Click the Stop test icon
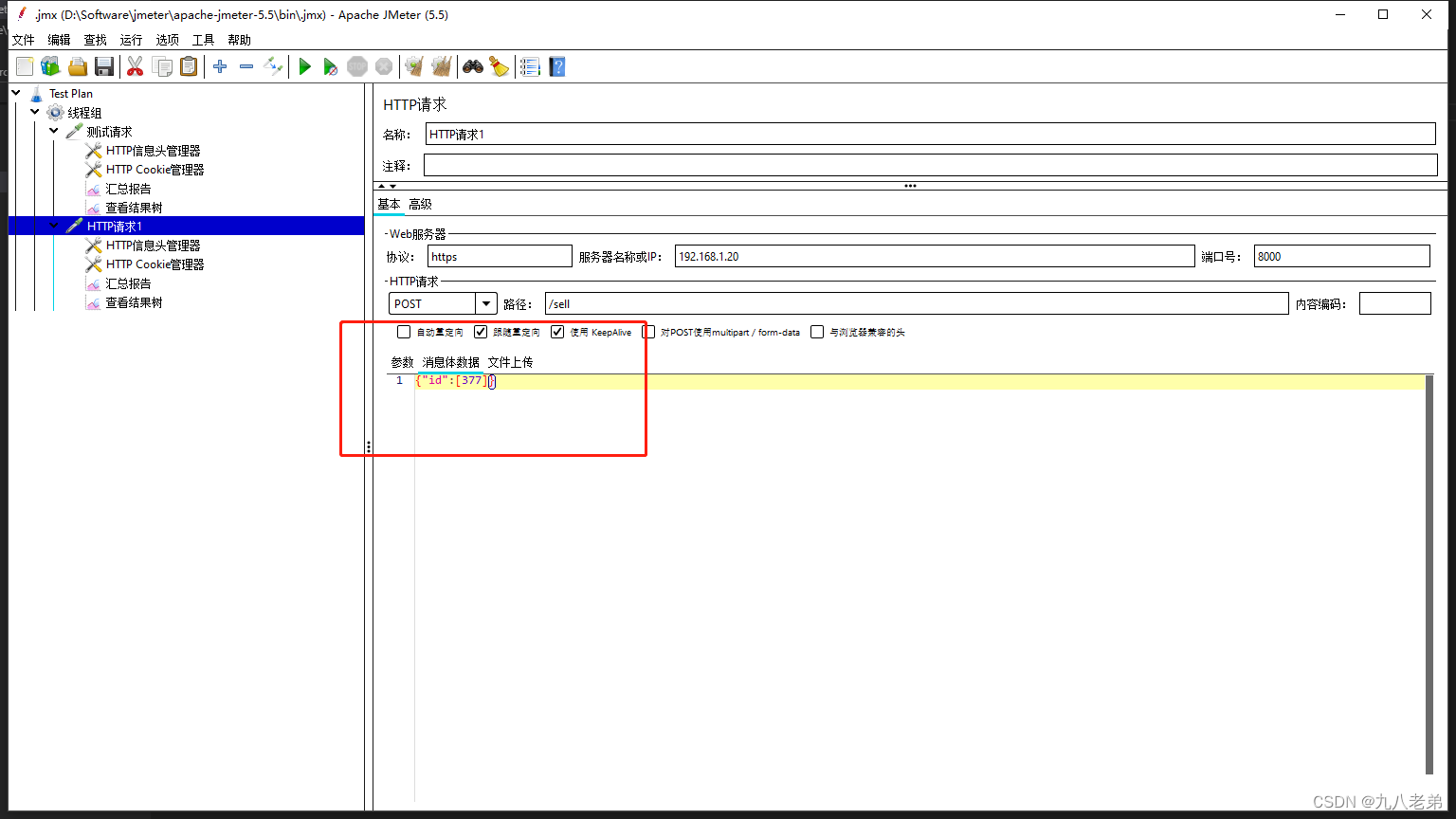 357,66
